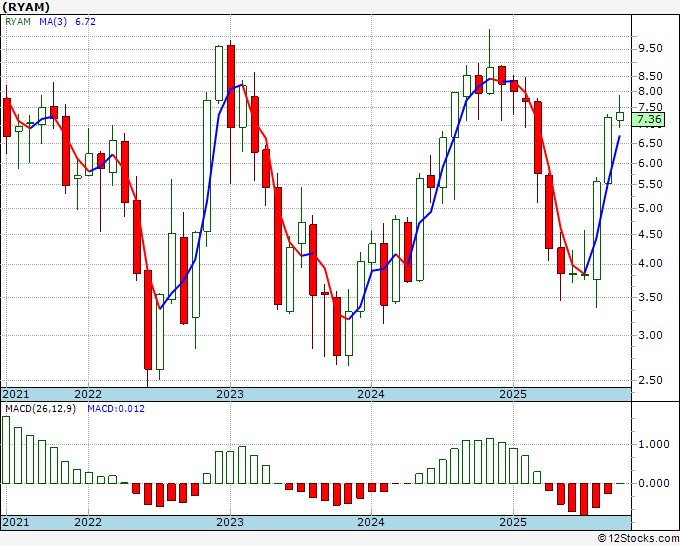Click the 6.72 moving average value
This screenshot has width=680, height=546.
pos(85,22)
